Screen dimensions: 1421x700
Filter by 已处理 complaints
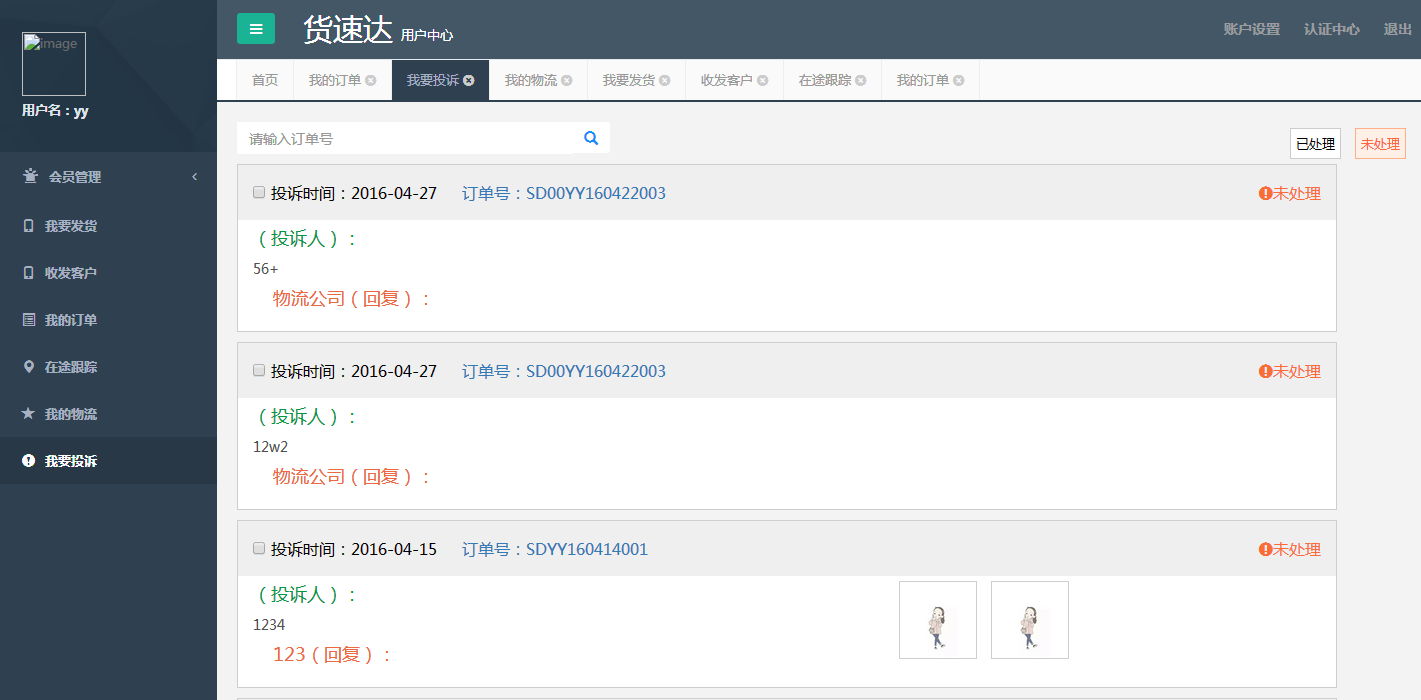1315,144
